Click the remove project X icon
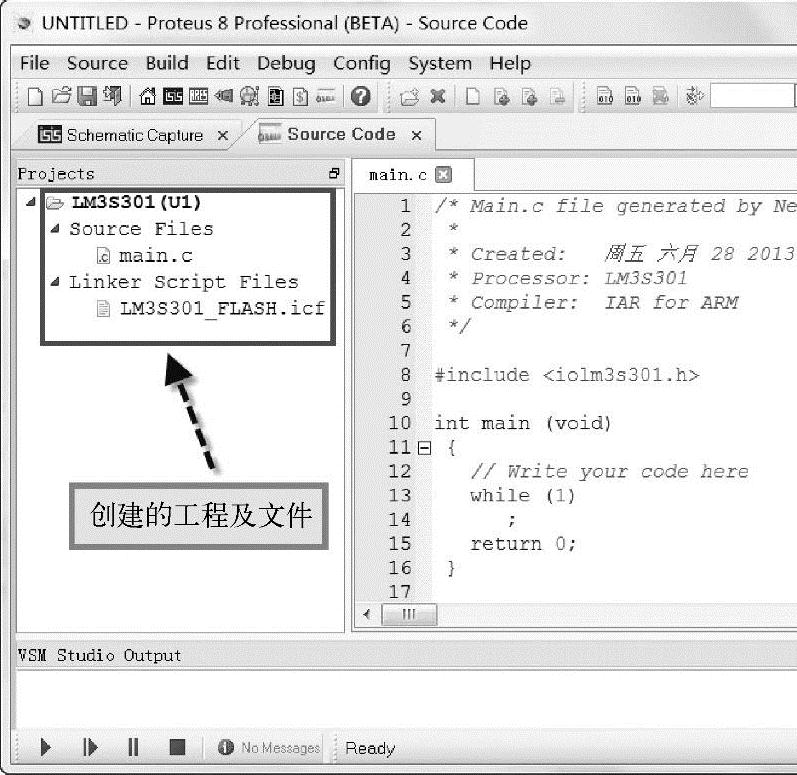The height and width of the screenshot is (775, 797). 438,96
